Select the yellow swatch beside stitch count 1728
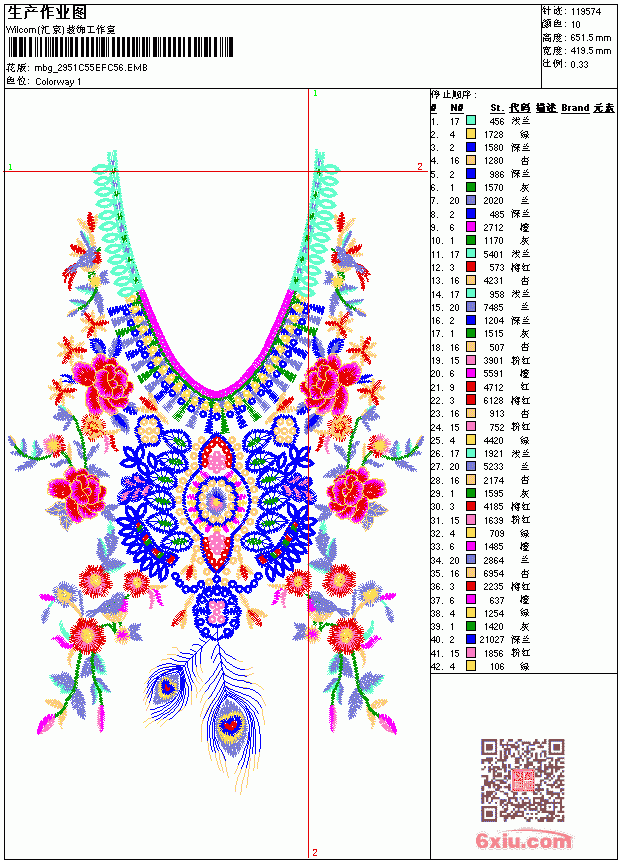The height and width of the screenshot is (860, 620). (471, 134)
